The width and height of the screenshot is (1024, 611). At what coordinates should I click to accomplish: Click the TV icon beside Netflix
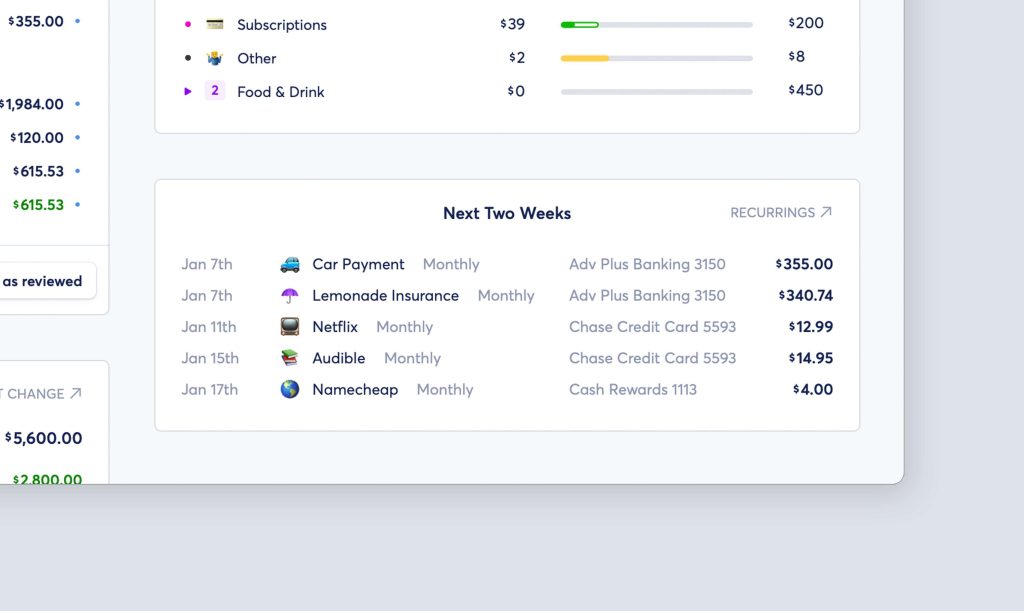coord(290,327)
